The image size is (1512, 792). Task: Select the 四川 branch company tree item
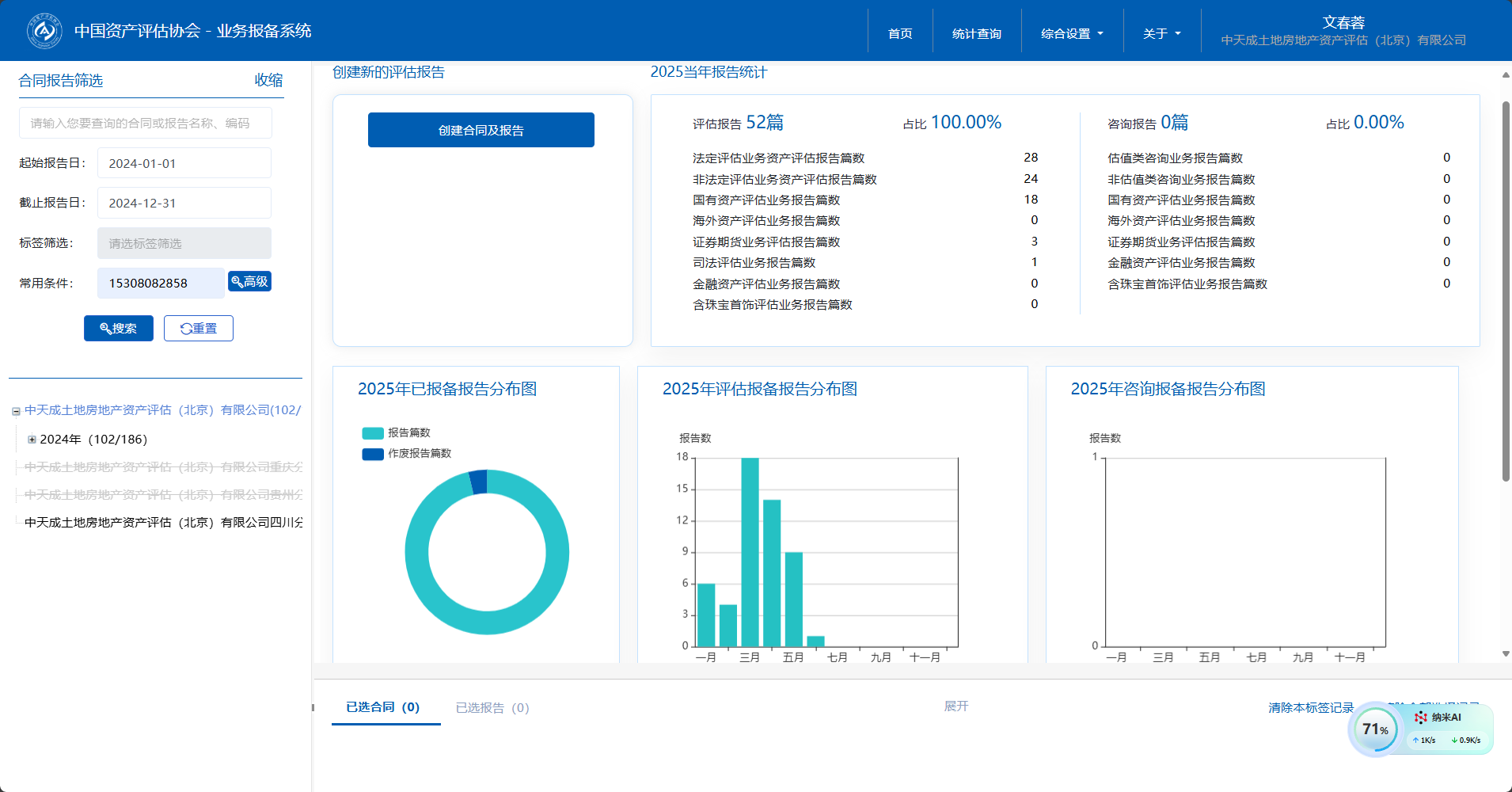[x=163, y=523]
